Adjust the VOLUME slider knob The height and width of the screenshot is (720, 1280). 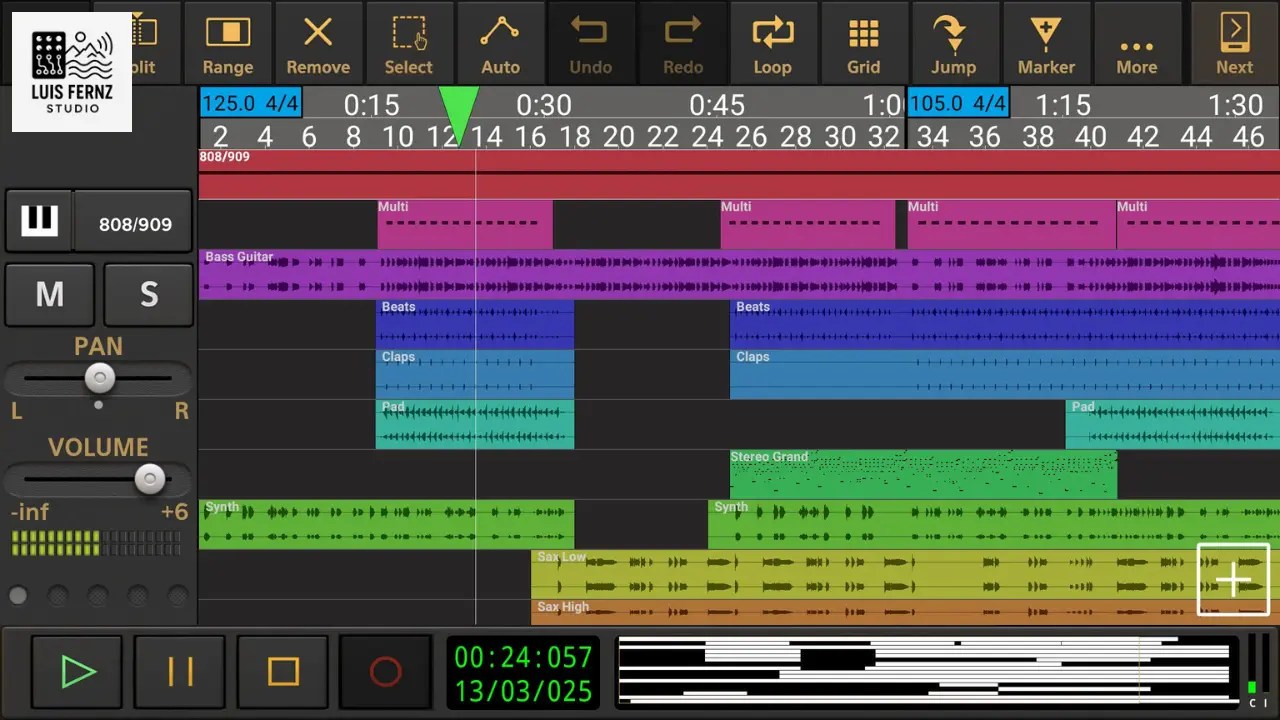pyautogui.click(x=150, y=479)
